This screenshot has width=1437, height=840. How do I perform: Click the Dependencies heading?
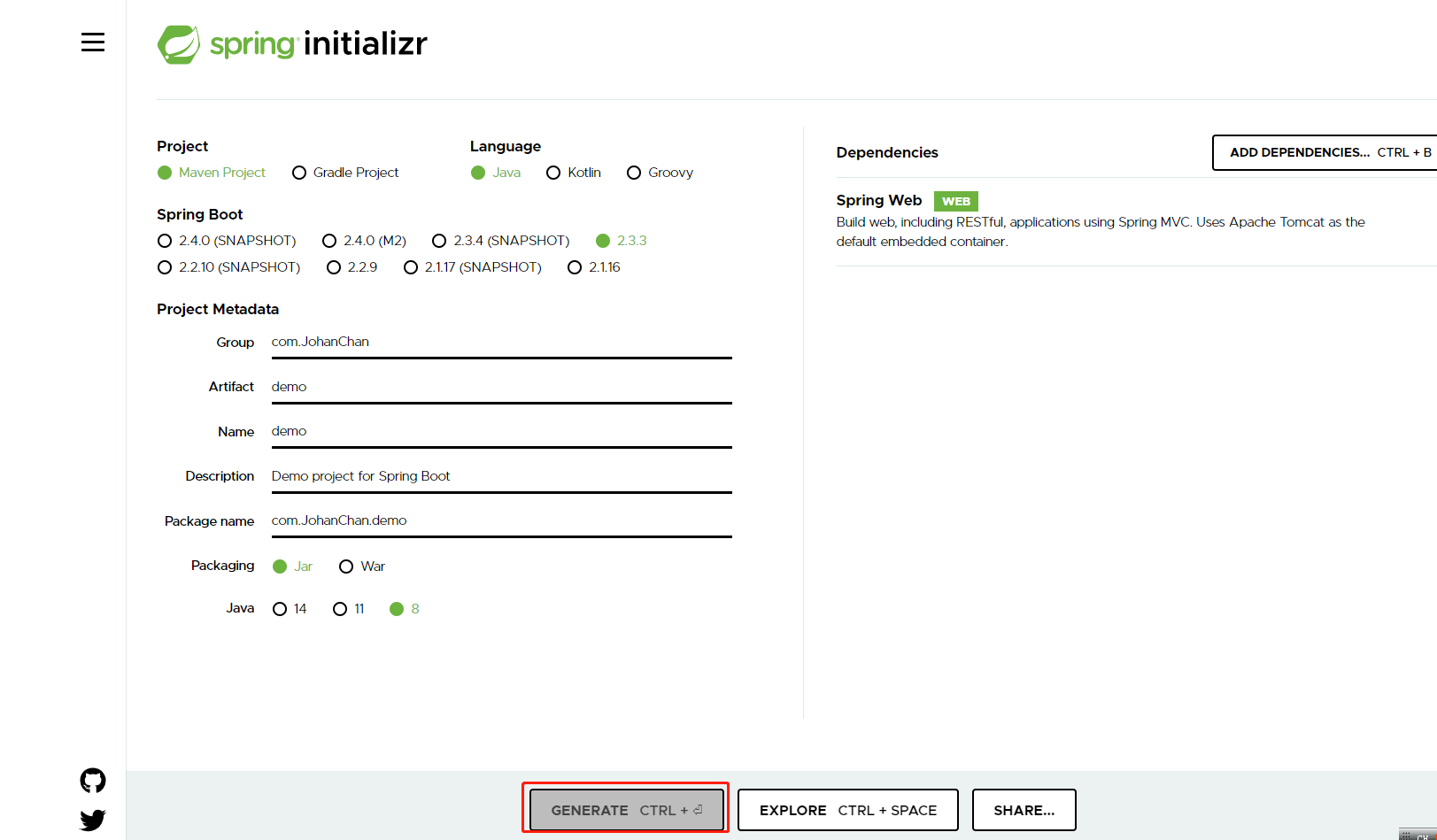[x=887, y=152]
